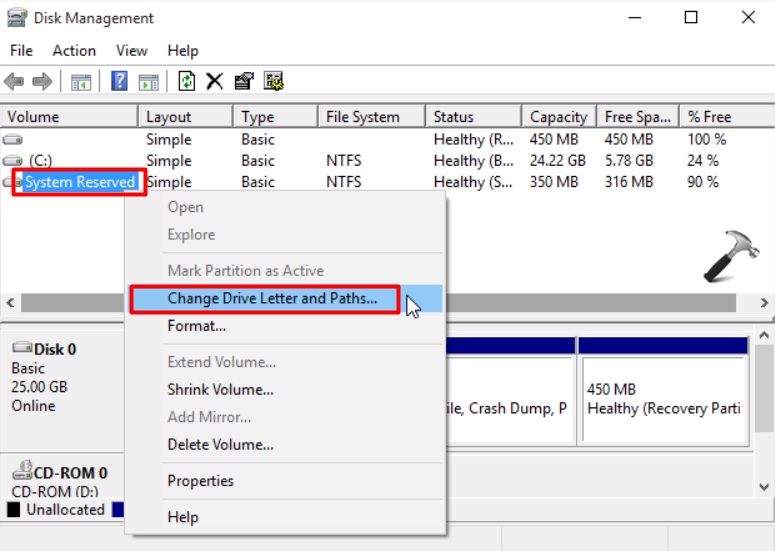Toggle the show/hide console tree icon

click(x=81, y=82)
